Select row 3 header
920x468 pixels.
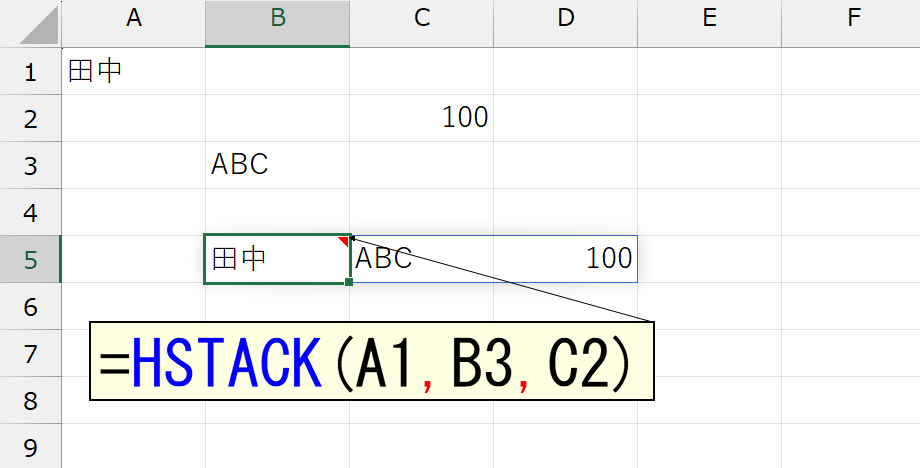pyautogui.click(x=31, y=165)
